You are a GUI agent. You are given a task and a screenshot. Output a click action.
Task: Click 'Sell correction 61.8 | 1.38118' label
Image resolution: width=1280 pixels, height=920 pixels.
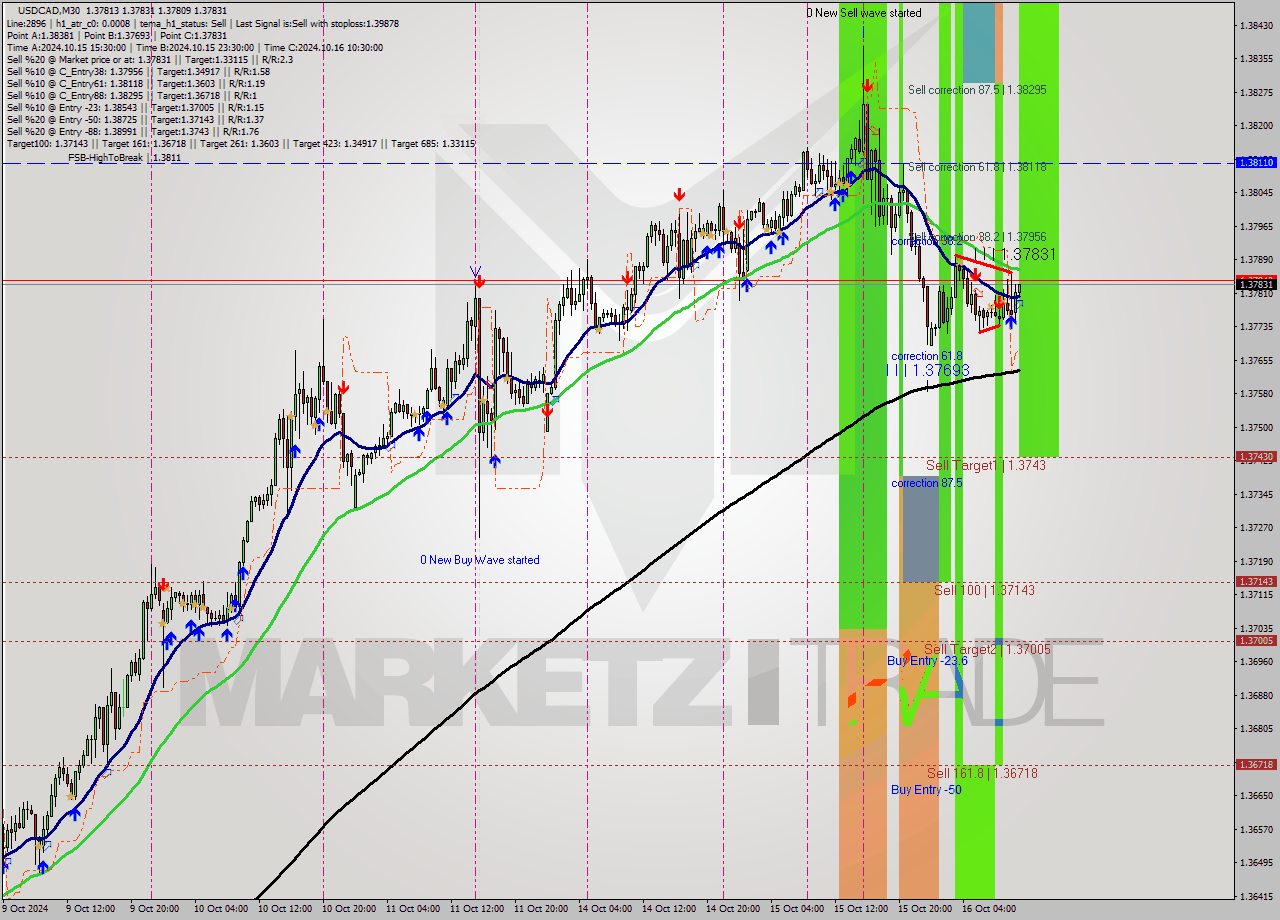pos(977,167)
